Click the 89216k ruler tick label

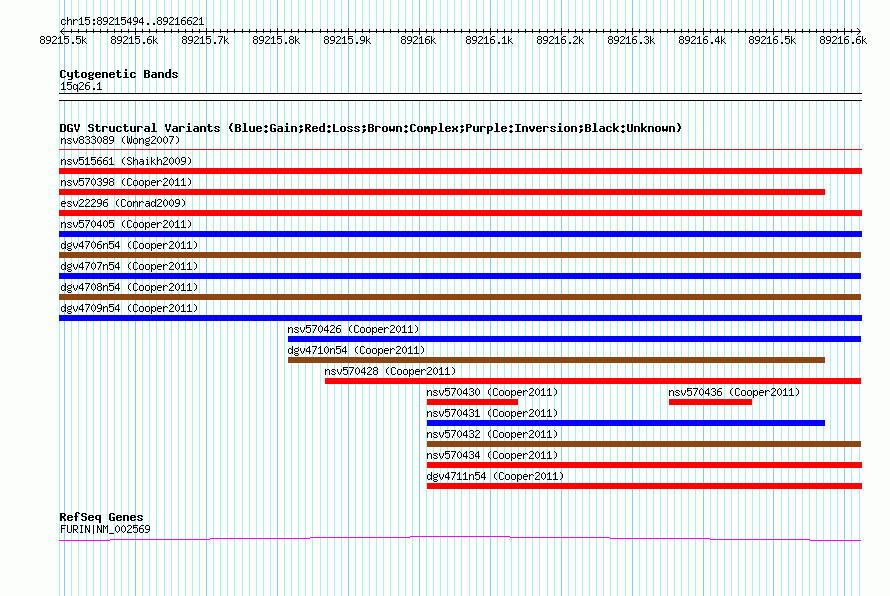[418, 41]
